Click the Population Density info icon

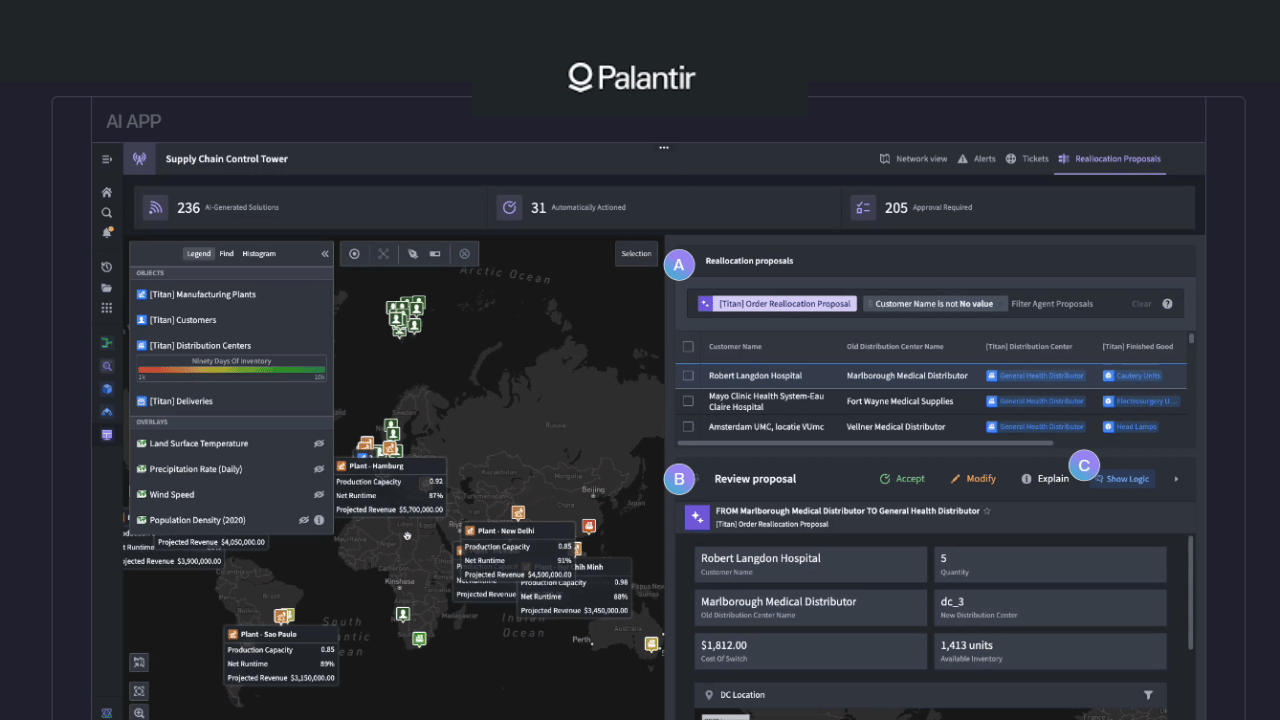click(319, 520)
